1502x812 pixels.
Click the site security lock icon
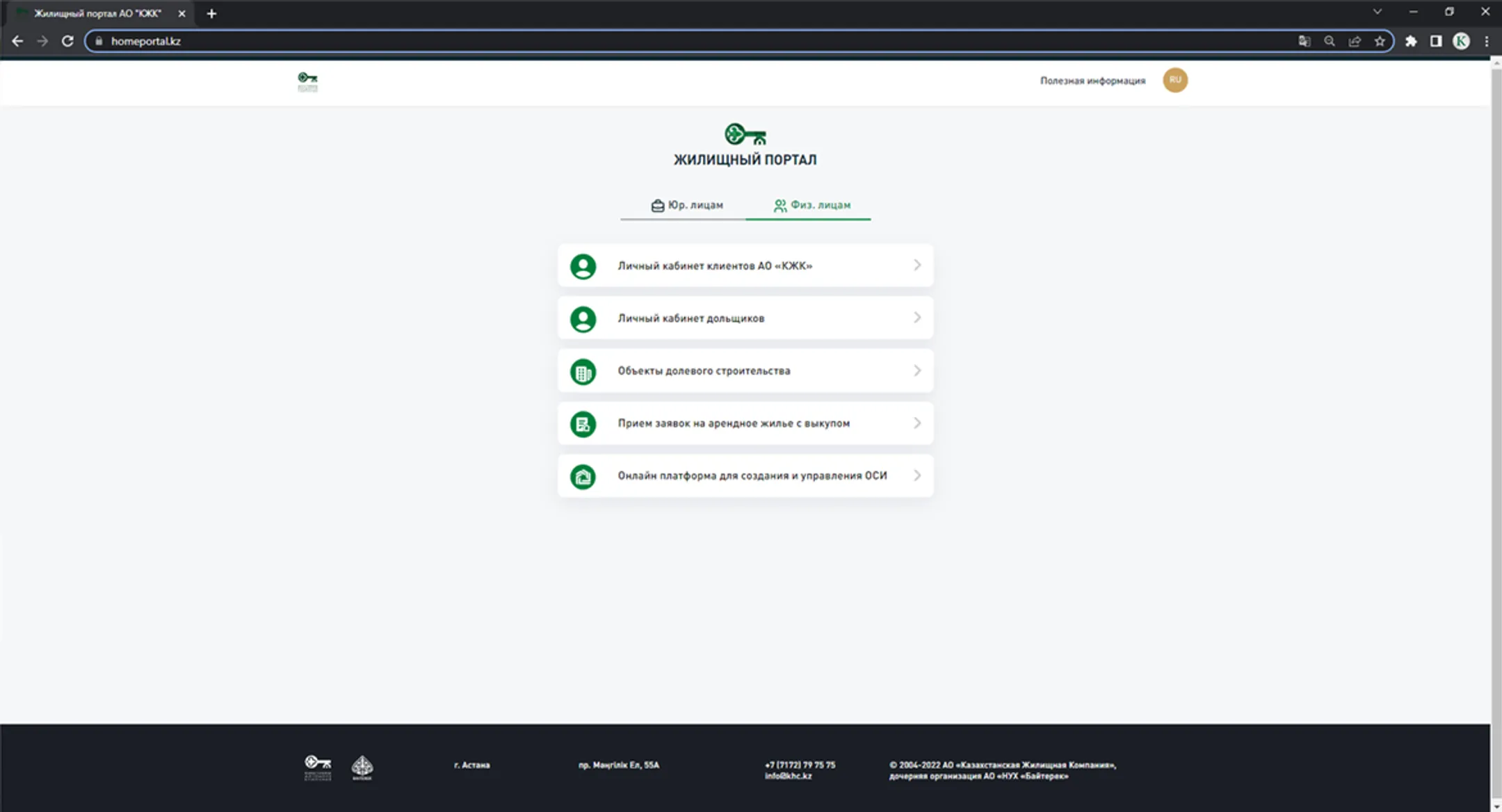[99, 41]
